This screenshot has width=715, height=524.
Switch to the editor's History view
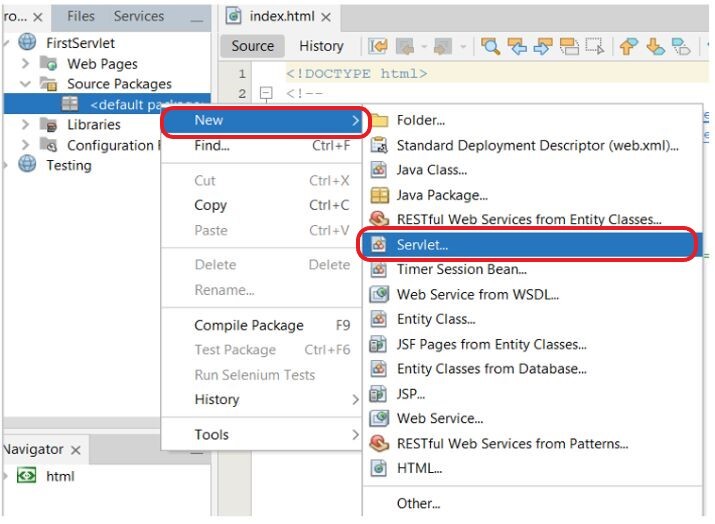coord(321,46)
